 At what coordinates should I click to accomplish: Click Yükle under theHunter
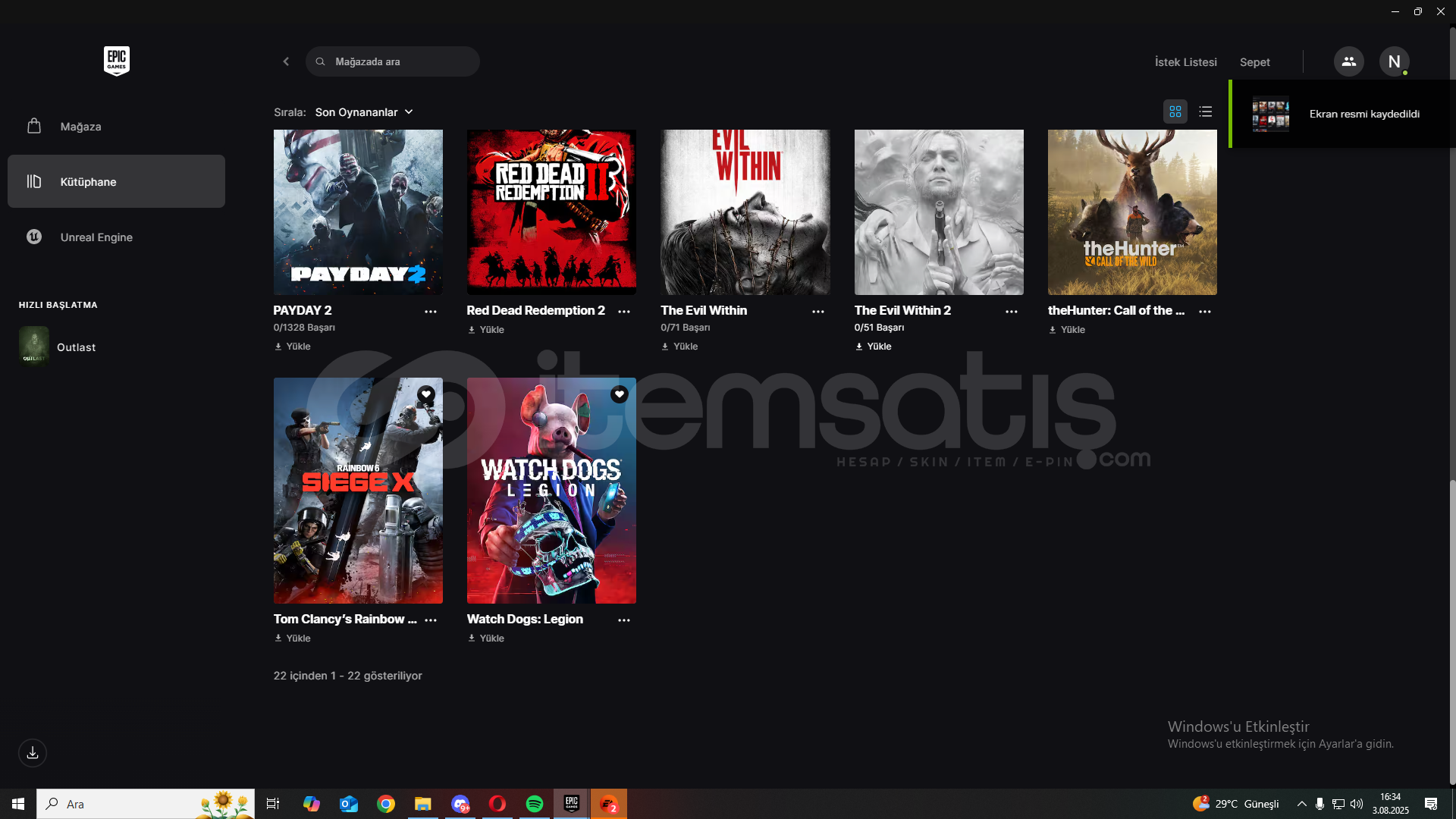point(1067,330)
